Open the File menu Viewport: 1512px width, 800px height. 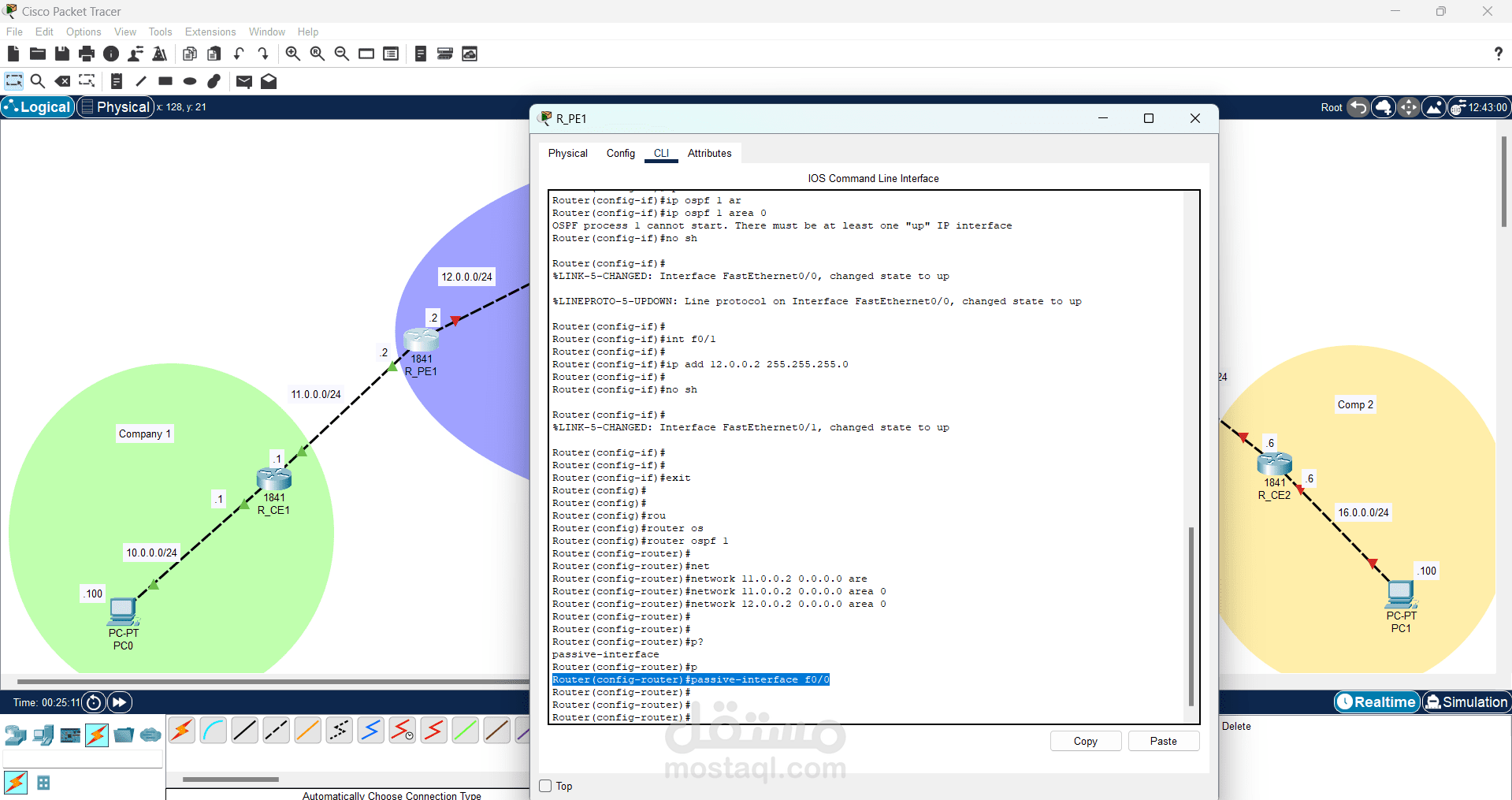pyautogui.click(x=14, y=32)
